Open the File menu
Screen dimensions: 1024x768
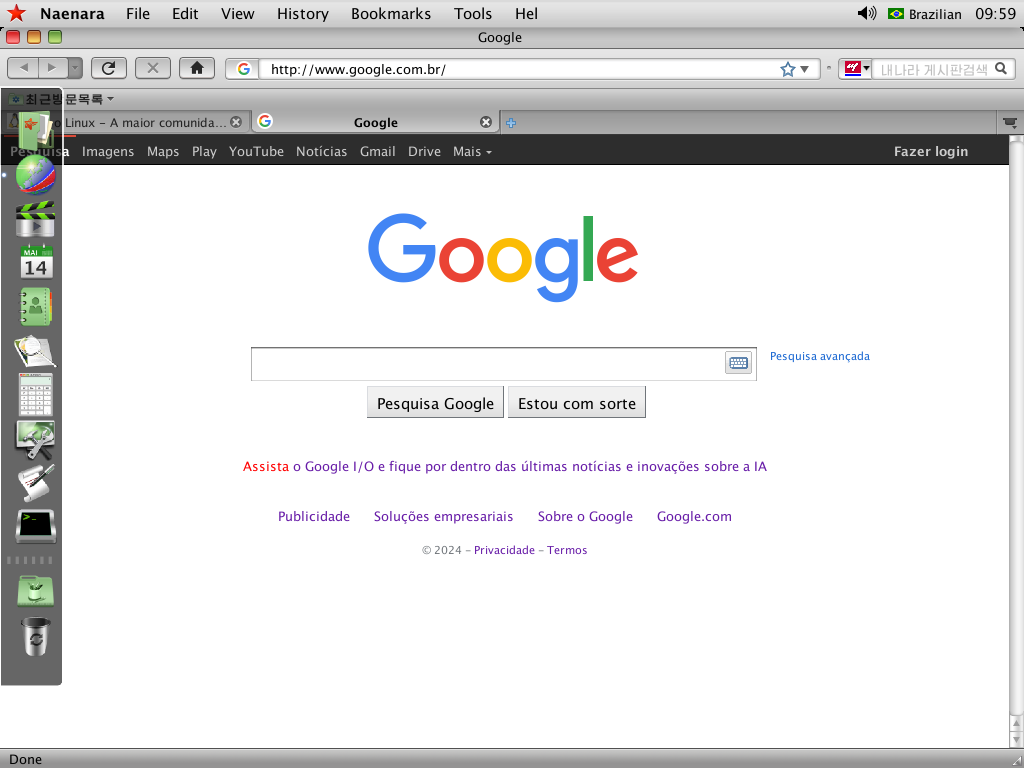click(x=138, y=14)
